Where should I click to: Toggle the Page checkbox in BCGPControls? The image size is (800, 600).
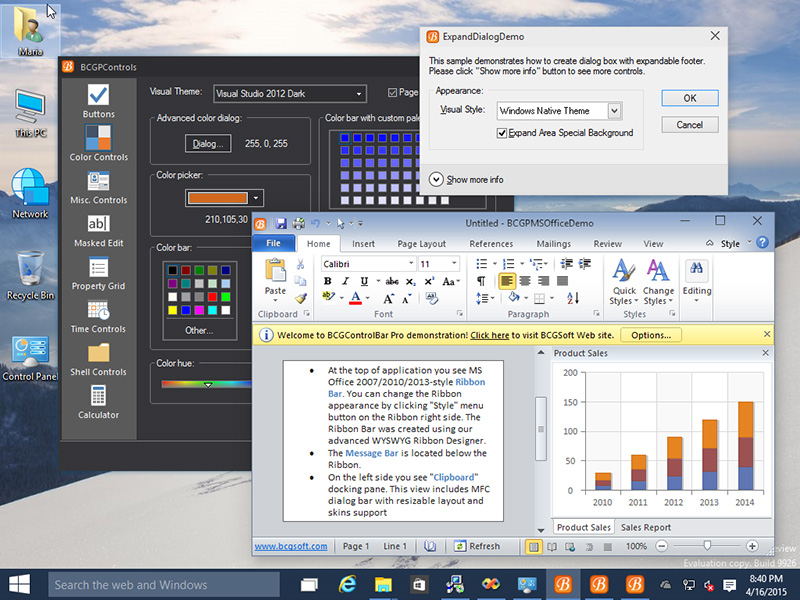coord(392,92)
